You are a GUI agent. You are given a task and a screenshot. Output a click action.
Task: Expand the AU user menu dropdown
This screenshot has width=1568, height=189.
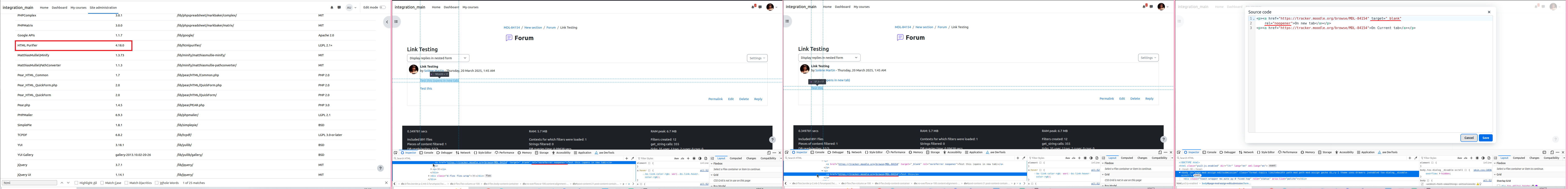click(x=351, y=7)
